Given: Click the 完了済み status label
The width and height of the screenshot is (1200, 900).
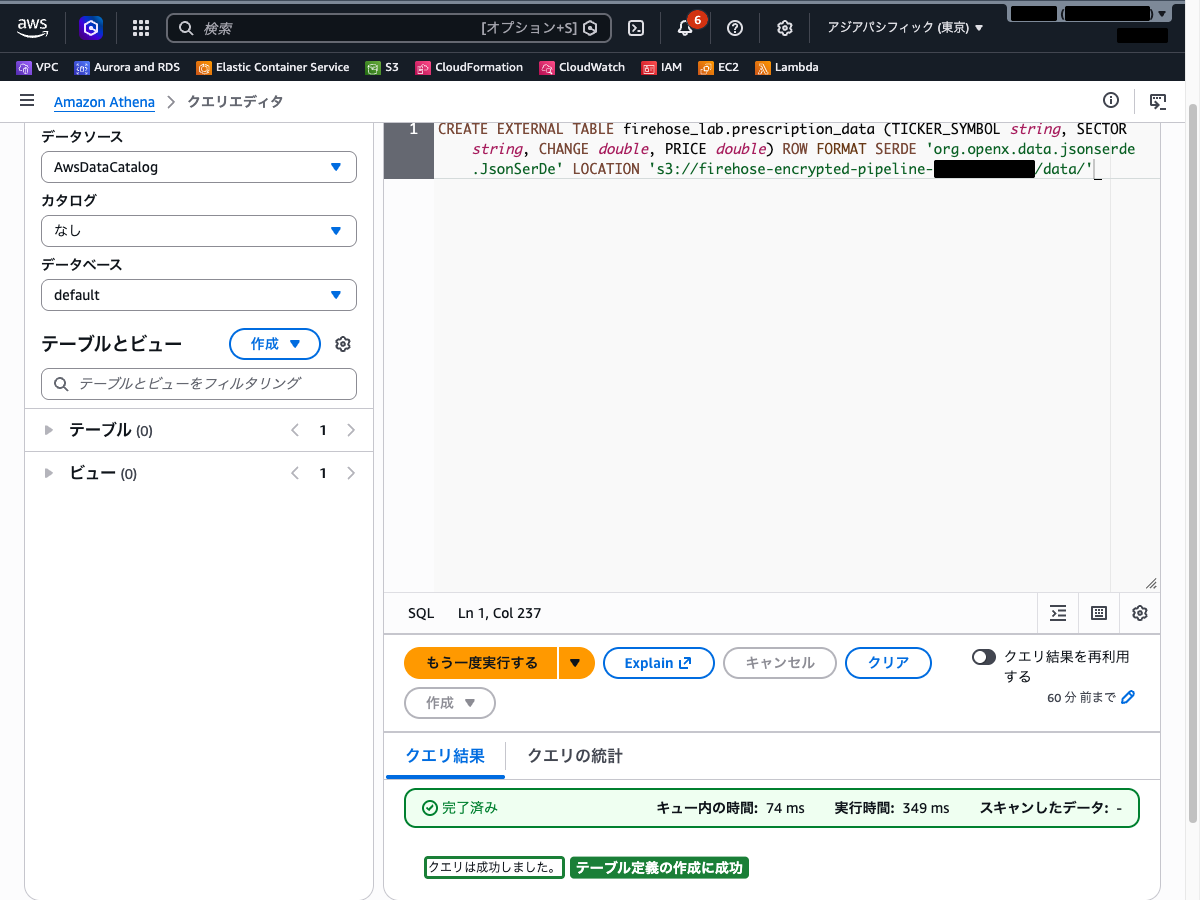Looking at the screenshot, I should coord(460,808).
